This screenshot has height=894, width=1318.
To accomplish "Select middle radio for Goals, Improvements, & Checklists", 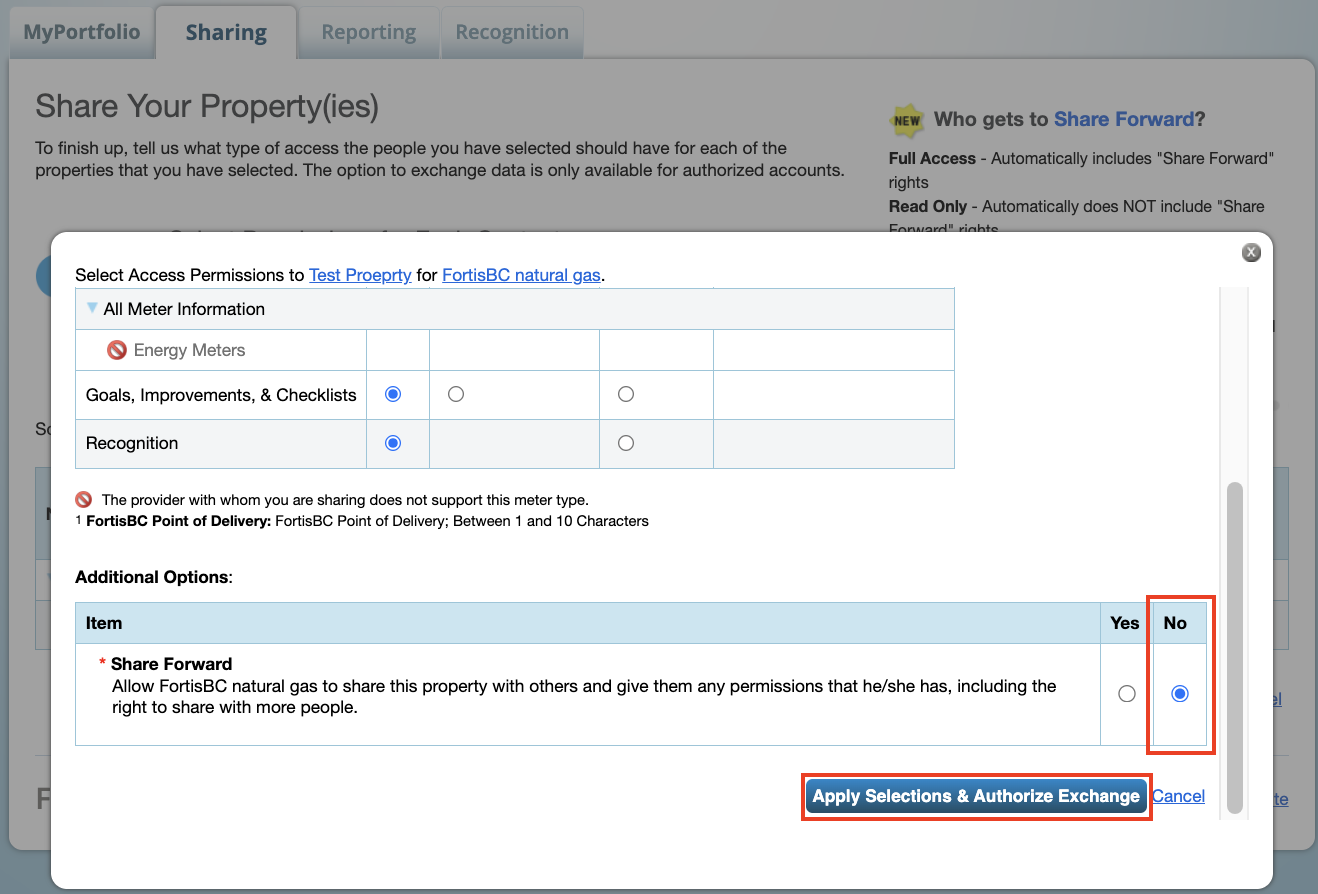I will [456, 395].
